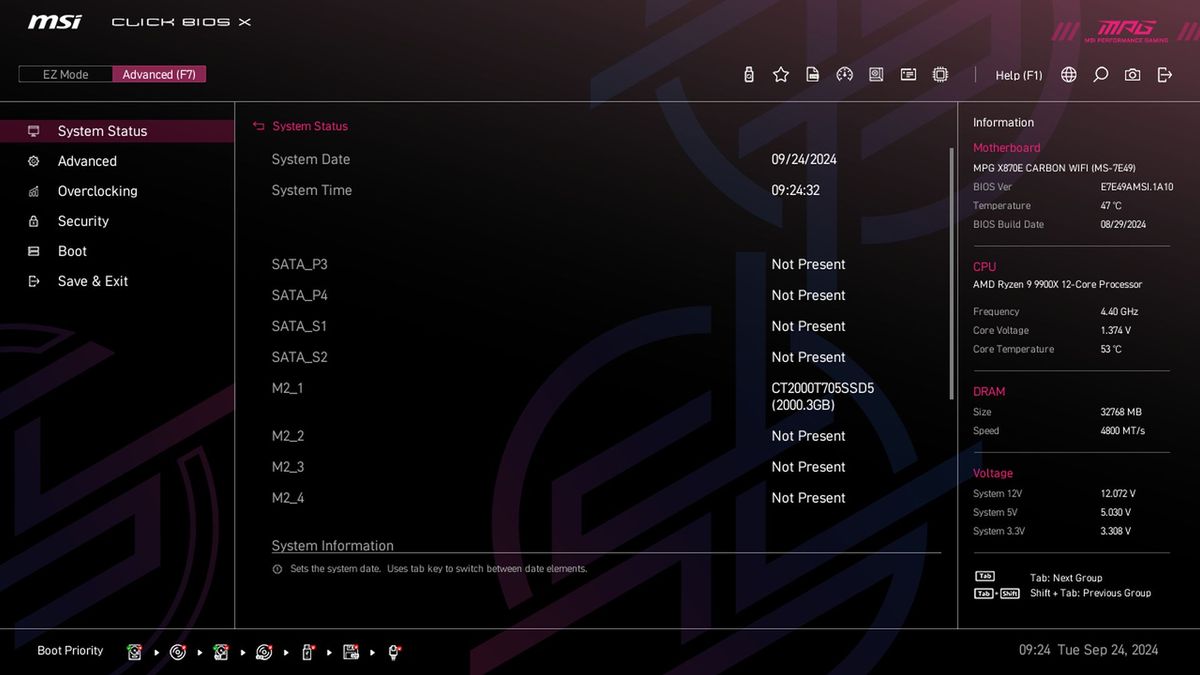Click the Tab key hint icon
Image resolution: width=1200 pixels, height=675 pixels.
click(985, 577)
